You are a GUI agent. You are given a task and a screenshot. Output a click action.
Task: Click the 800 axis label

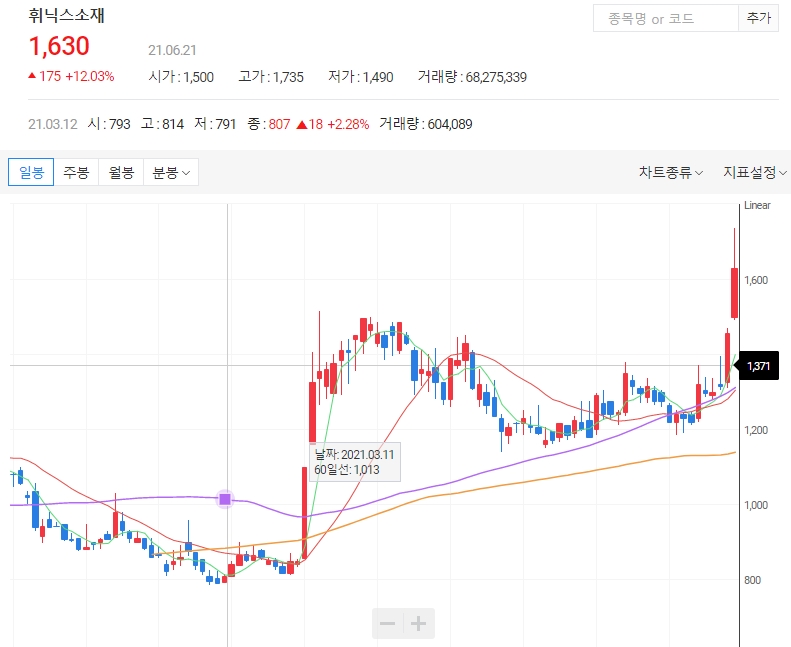coord(752,580)
